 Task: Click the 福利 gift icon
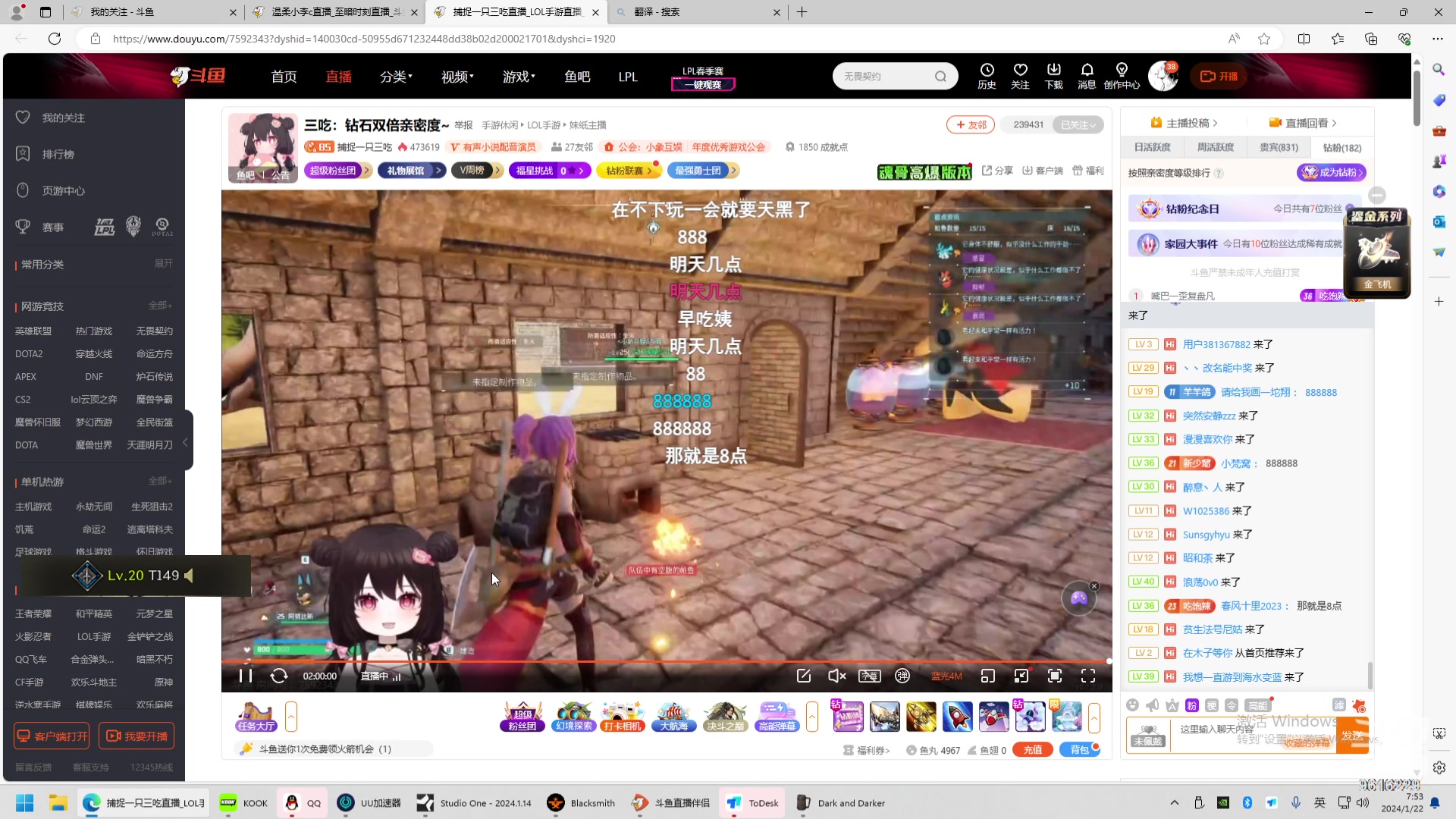click(x=1088, y=171)
